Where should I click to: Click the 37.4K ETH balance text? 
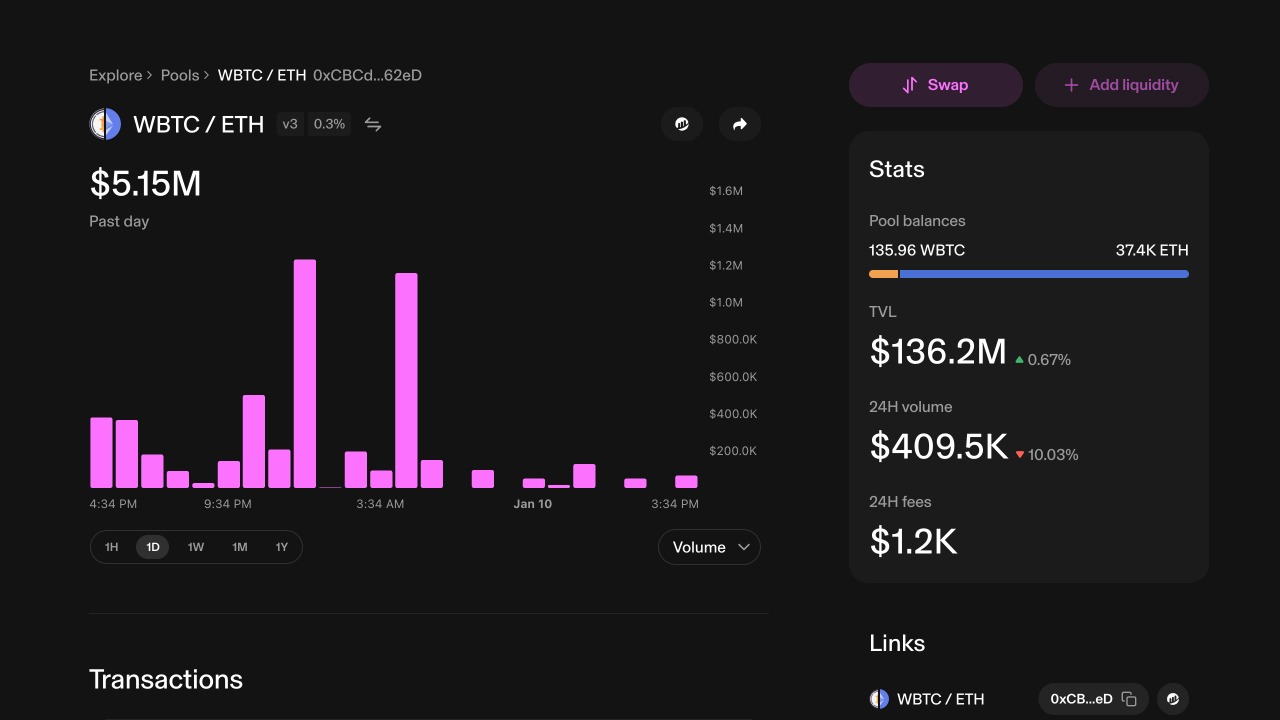1152,250
